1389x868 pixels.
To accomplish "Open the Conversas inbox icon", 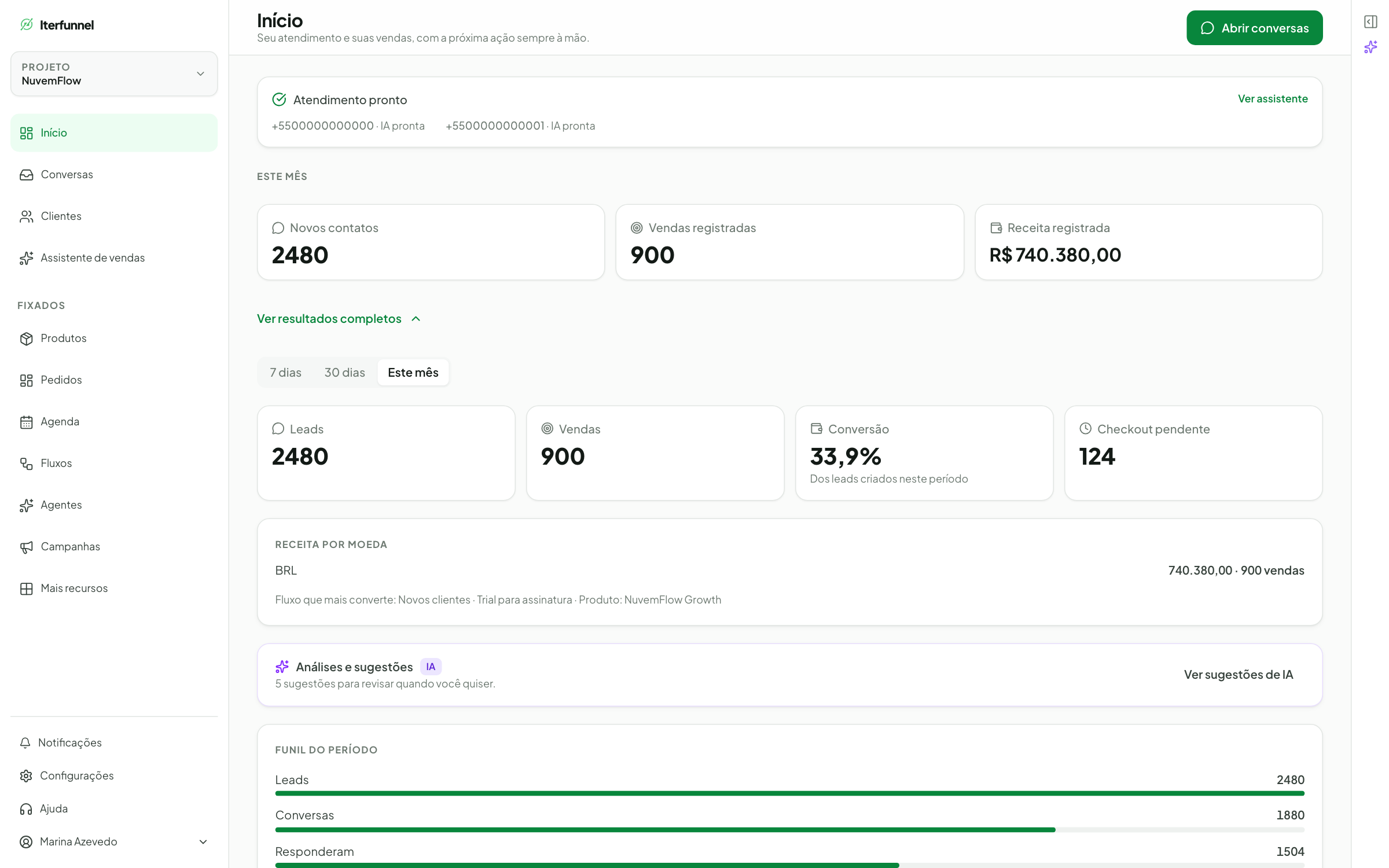I will click(26, 175).
